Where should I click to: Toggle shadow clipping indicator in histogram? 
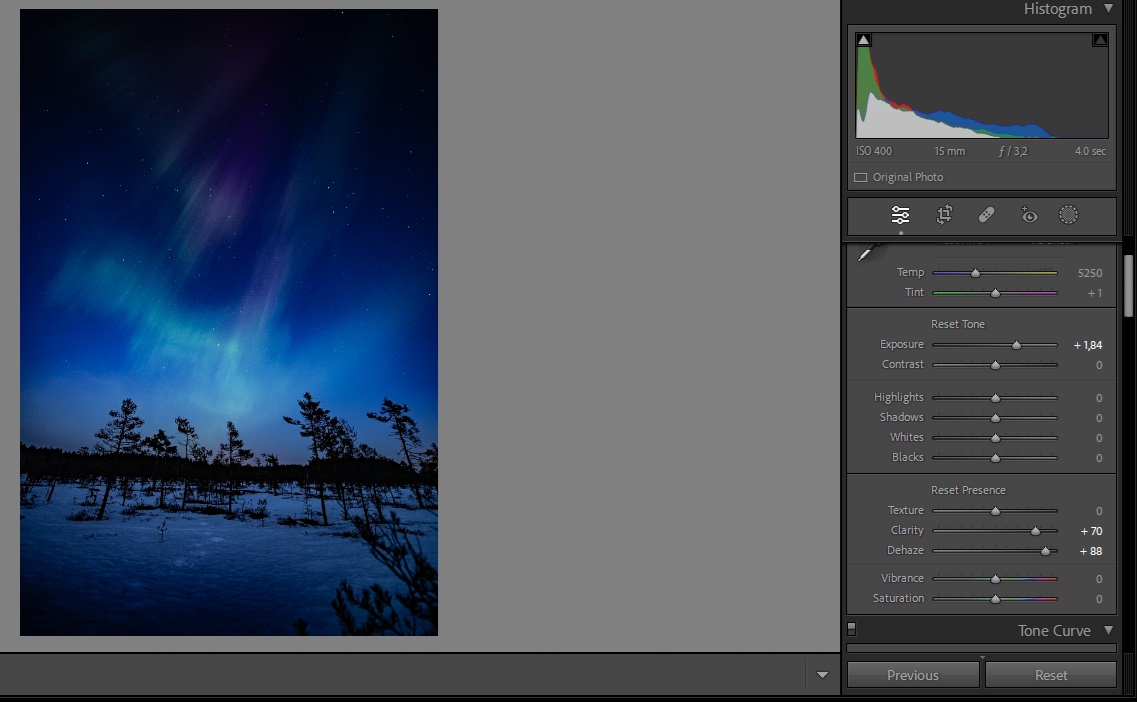pos(864,40)
